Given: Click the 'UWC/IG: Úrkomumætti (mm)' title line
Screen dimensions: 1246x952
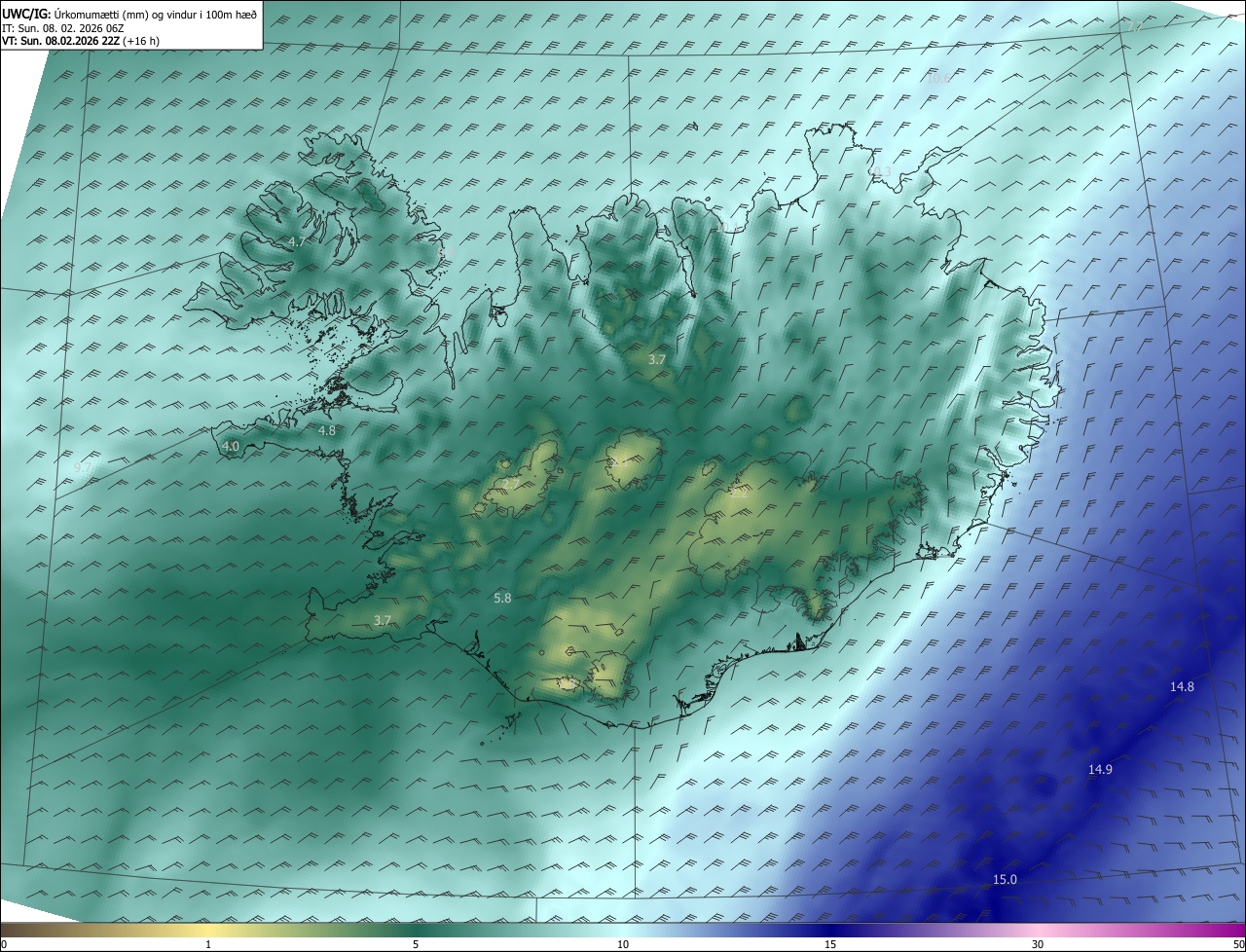Looking at the screenshot, I should (128, 14).
